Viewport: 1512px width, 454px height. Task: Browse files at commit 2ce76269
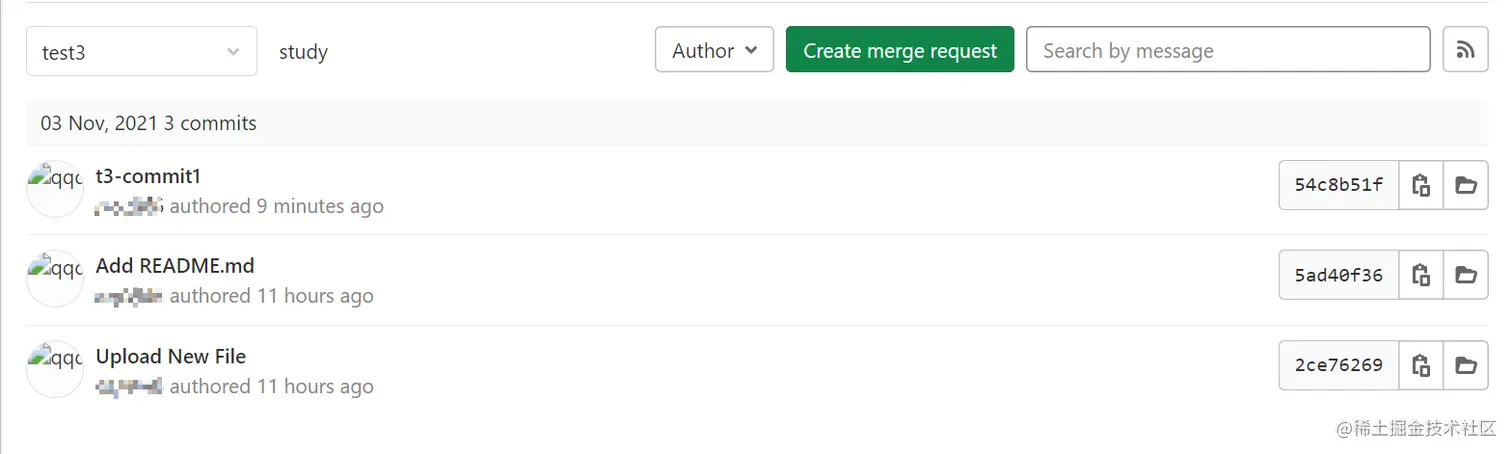click(x=1466, y=365)
